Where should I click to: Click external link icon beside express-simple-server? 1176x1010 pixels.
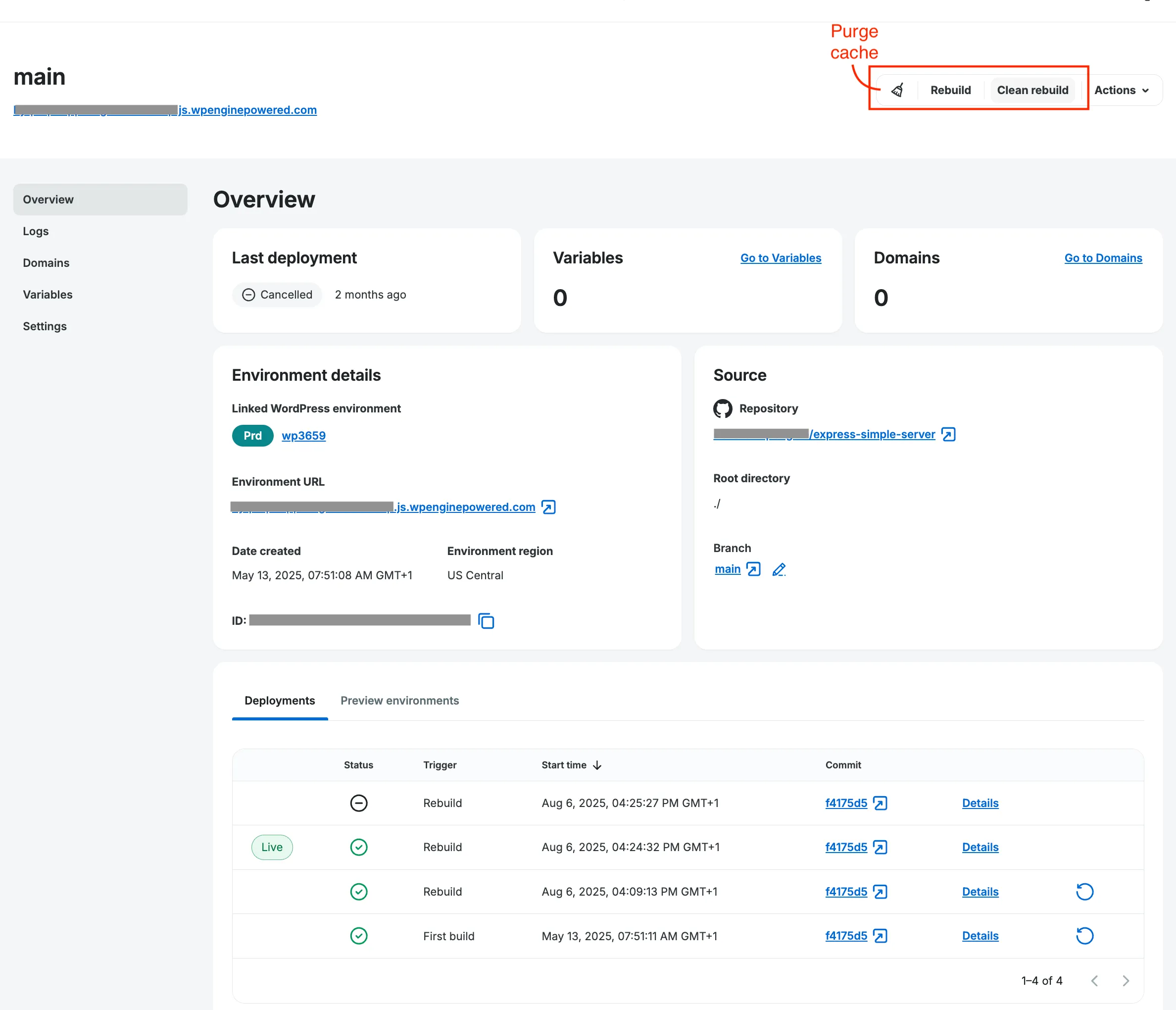(x=948, y=434)
